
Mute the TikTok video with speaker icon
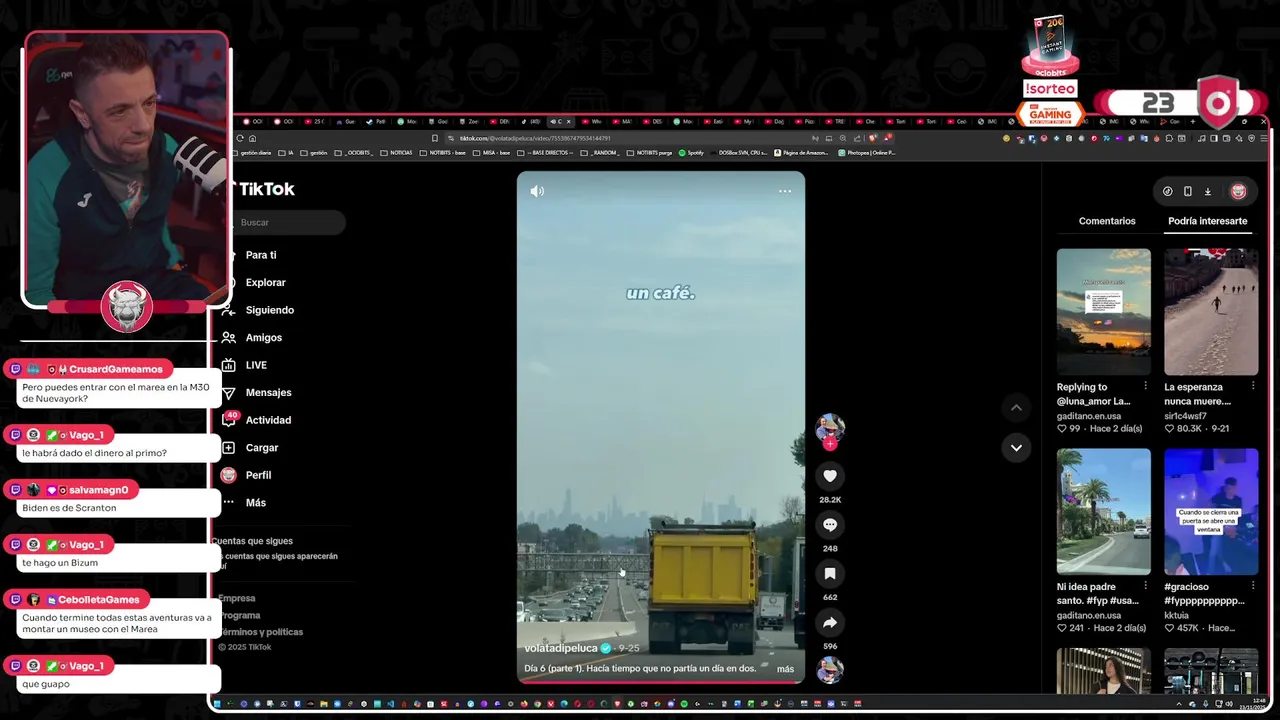click(x=537, y=191)
